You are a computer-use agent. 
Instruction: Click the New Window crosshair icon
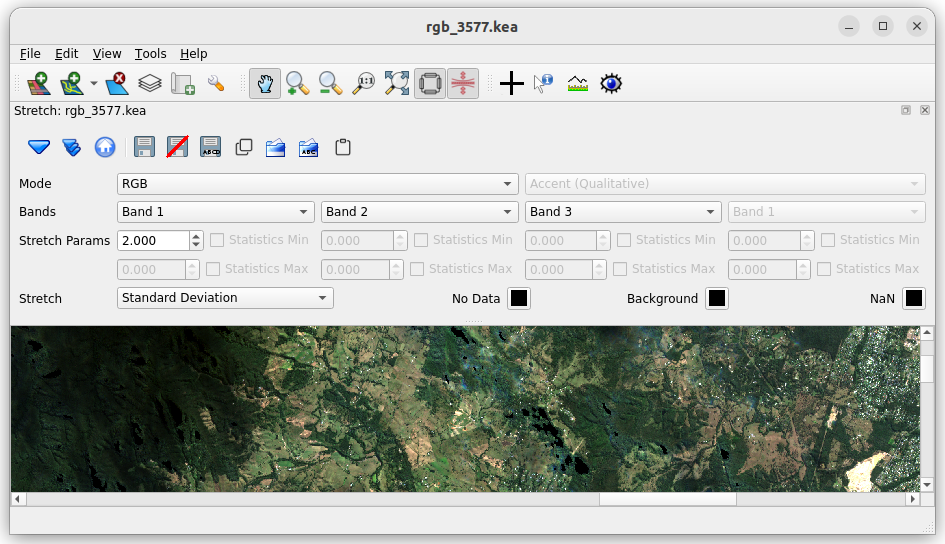[511, 84]
